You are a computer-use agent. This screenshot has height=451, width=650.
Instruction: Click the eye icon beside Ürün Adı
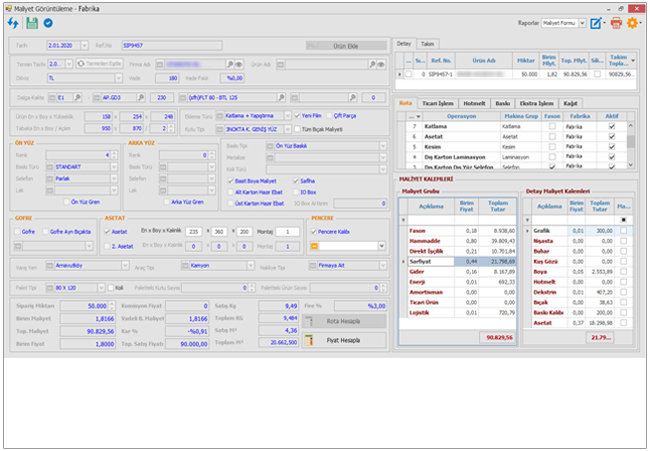(382, 63)
